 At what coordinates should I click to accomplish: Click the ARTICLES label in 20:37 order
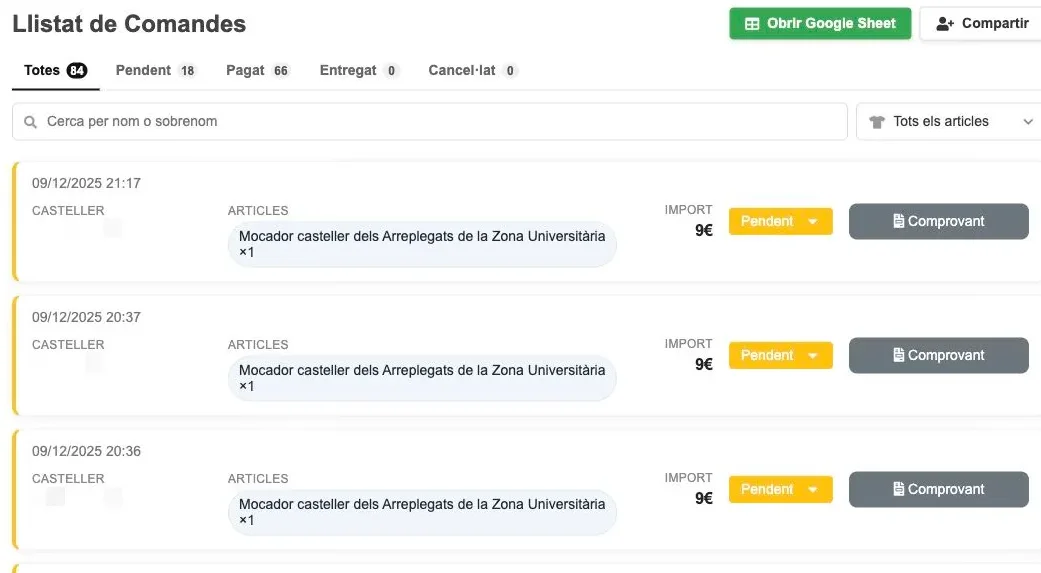258,345
